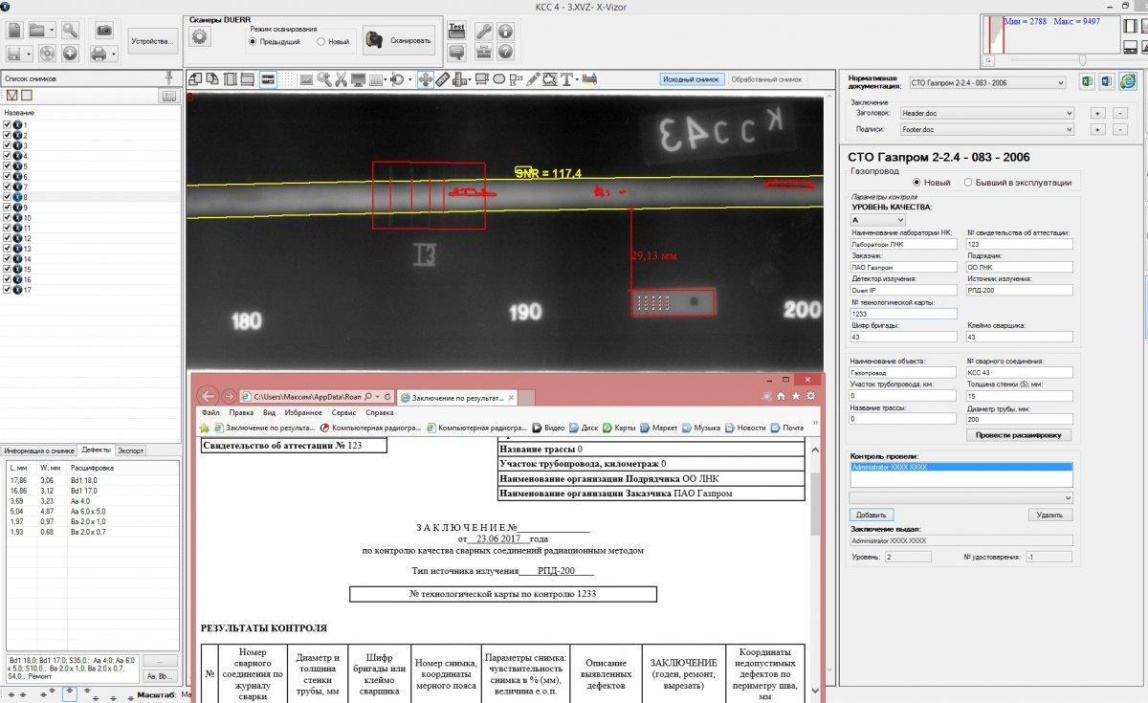
Task: Choose 'Бывший в эксплуатации' pipeline option
Action: [x=968, y=182]
